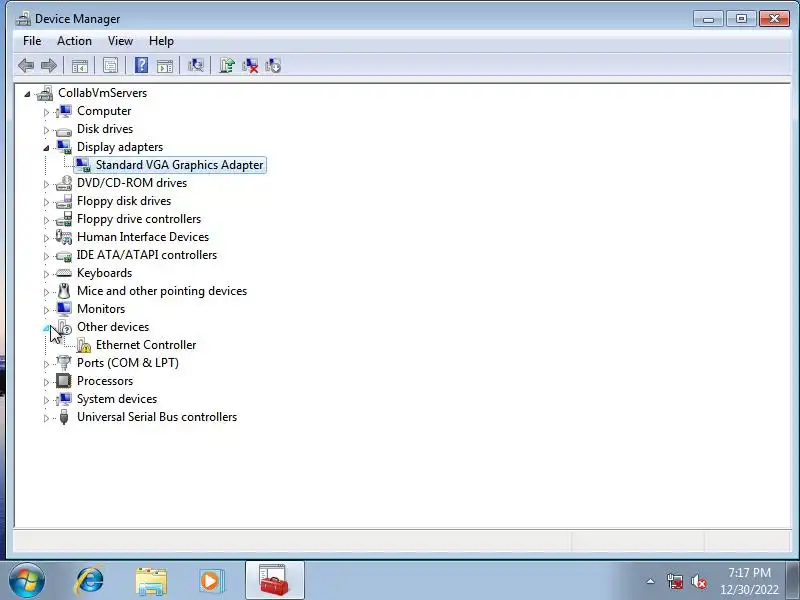Expand the Computer category
The image size is (800, 600).
pos(46,112)
